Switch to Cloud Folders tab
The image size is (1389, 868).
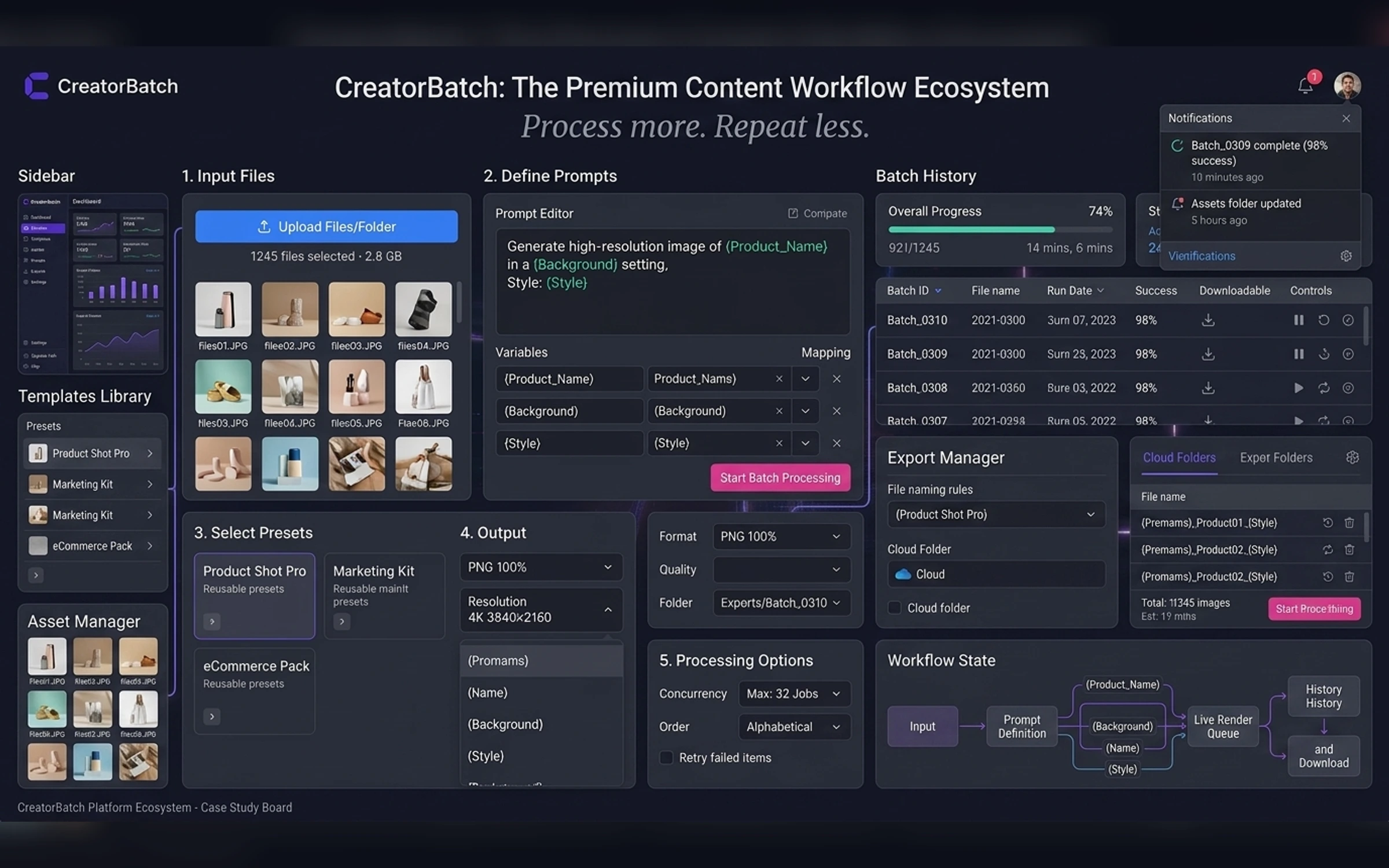click(x=1179, y=457)
